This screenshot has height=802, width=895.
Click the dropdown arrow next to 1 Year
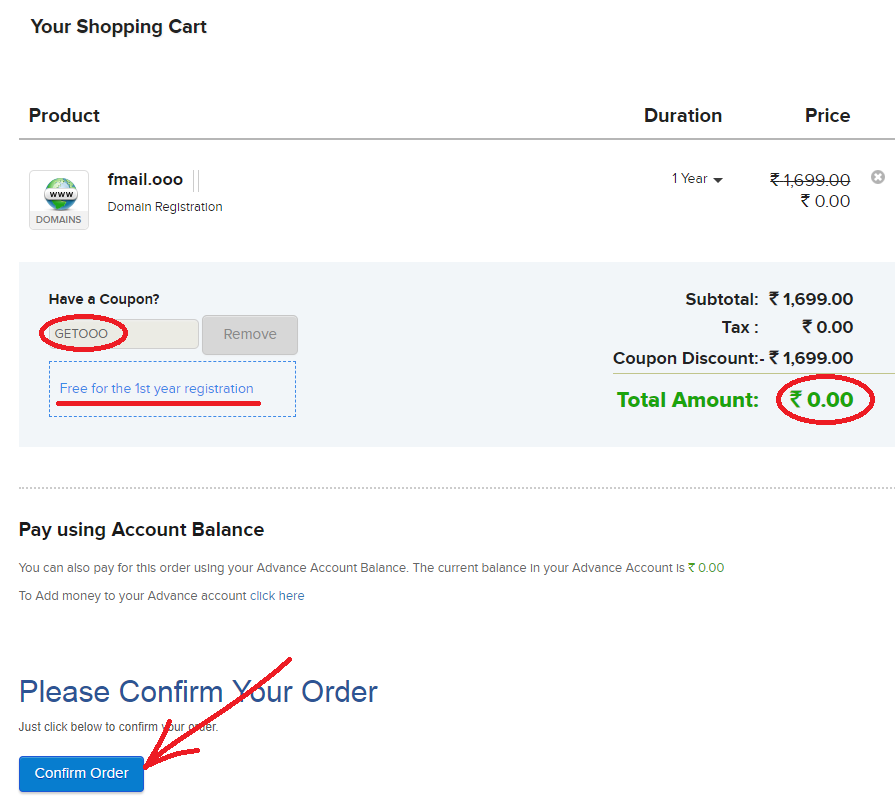click(x=718, y=180)
